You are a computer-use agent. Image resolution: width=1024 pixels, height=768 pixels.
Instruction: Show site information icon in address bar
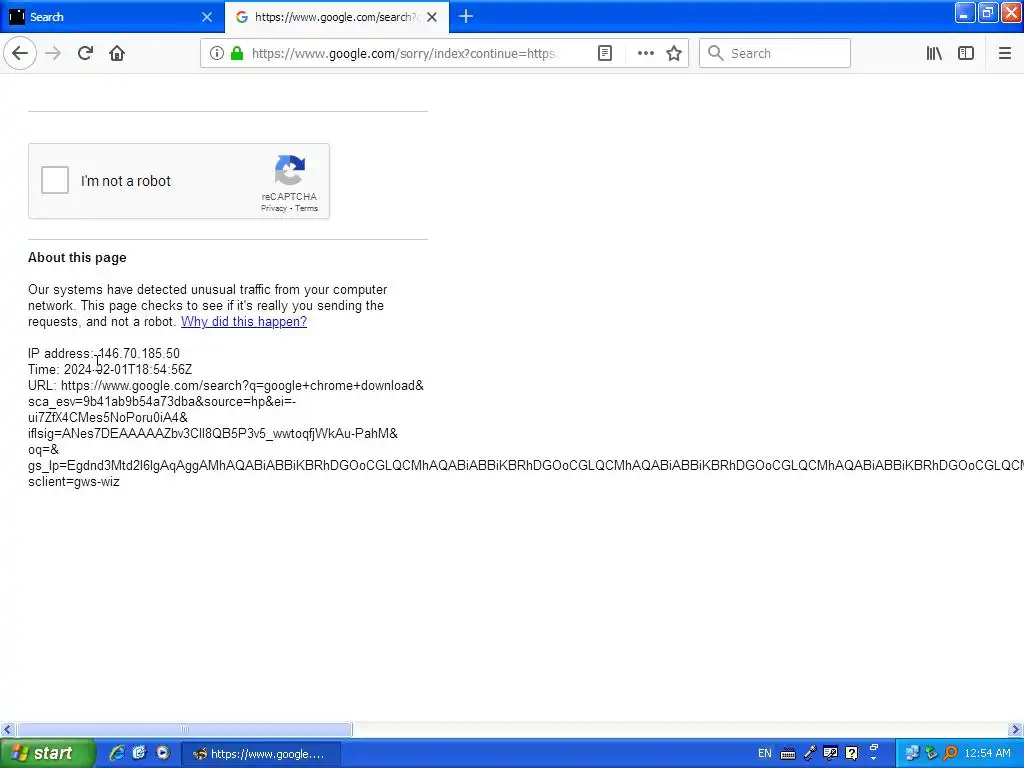pos(217,53)
